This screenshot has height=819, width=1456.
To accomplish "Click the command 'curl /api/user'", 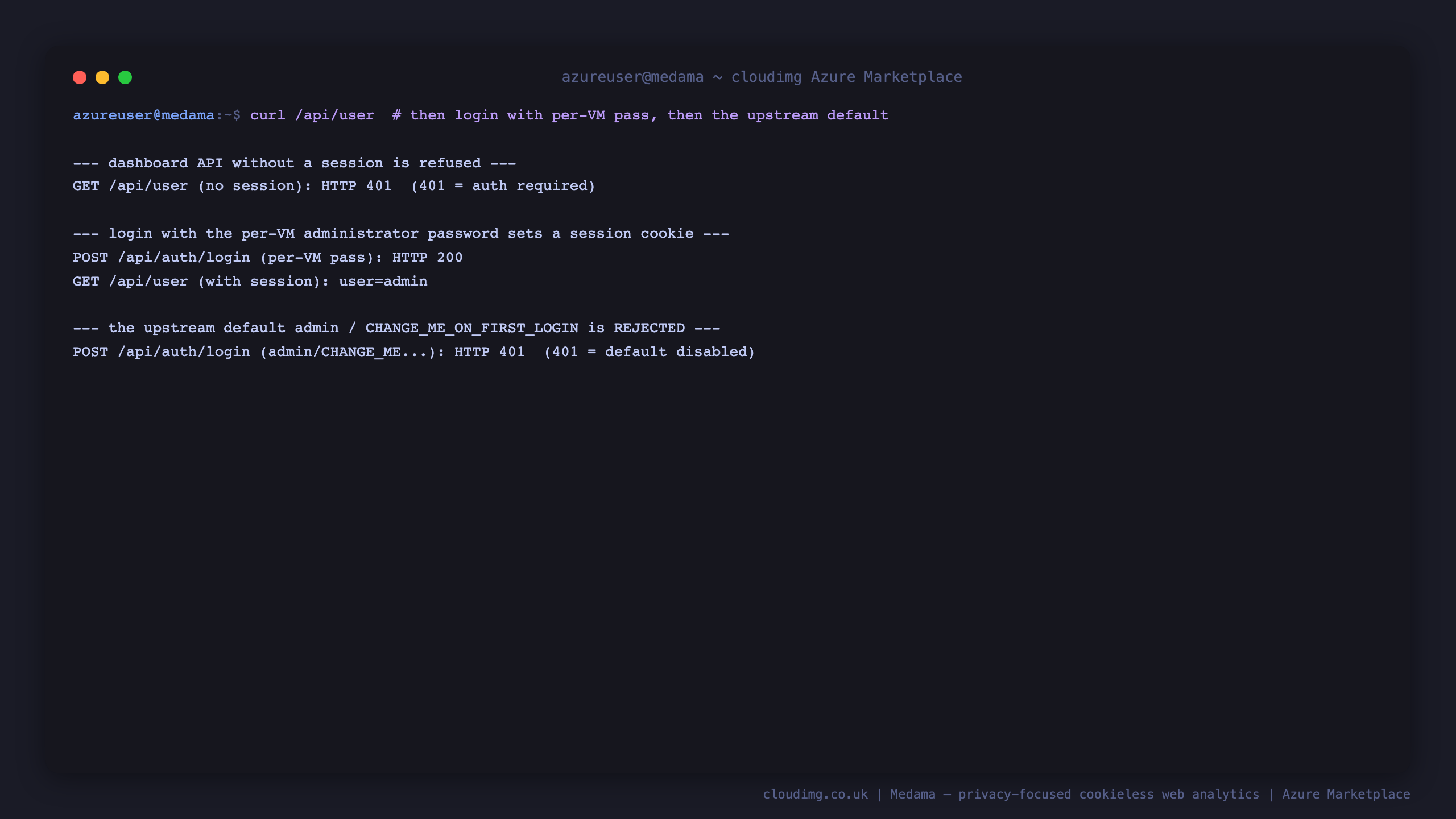I will tap(312, 115).
